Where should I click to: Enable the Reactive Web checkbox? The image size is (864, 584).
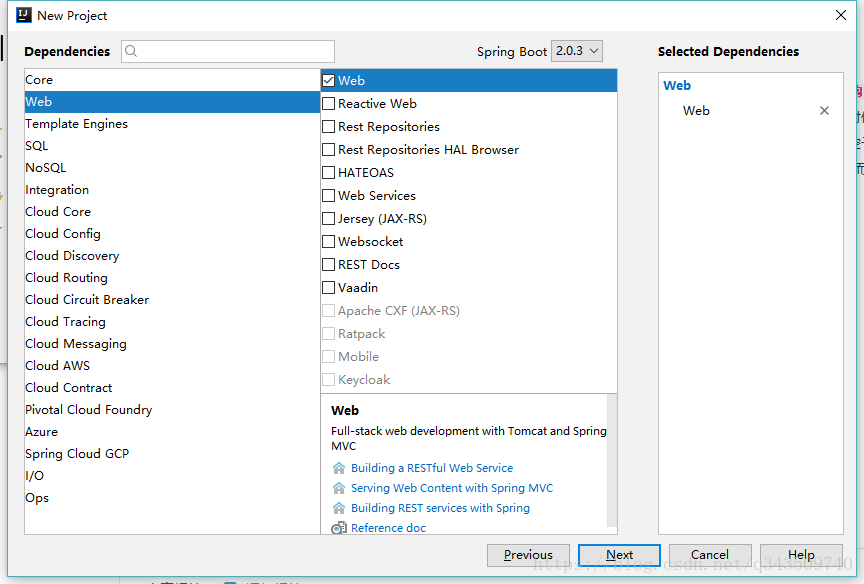pos(328,104)
